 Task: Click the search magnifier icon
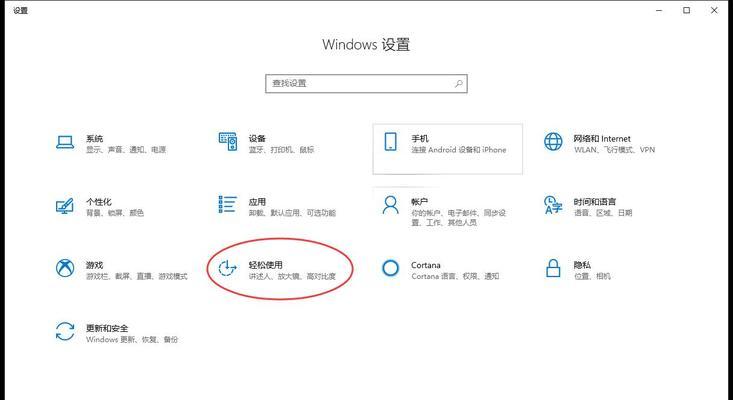tap(459, 84)
